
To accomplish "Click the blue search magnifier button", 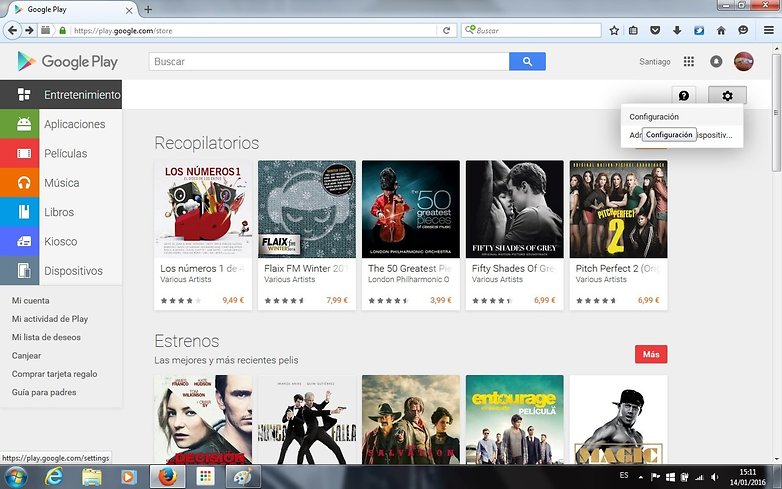I will click(x=527, y=61).
